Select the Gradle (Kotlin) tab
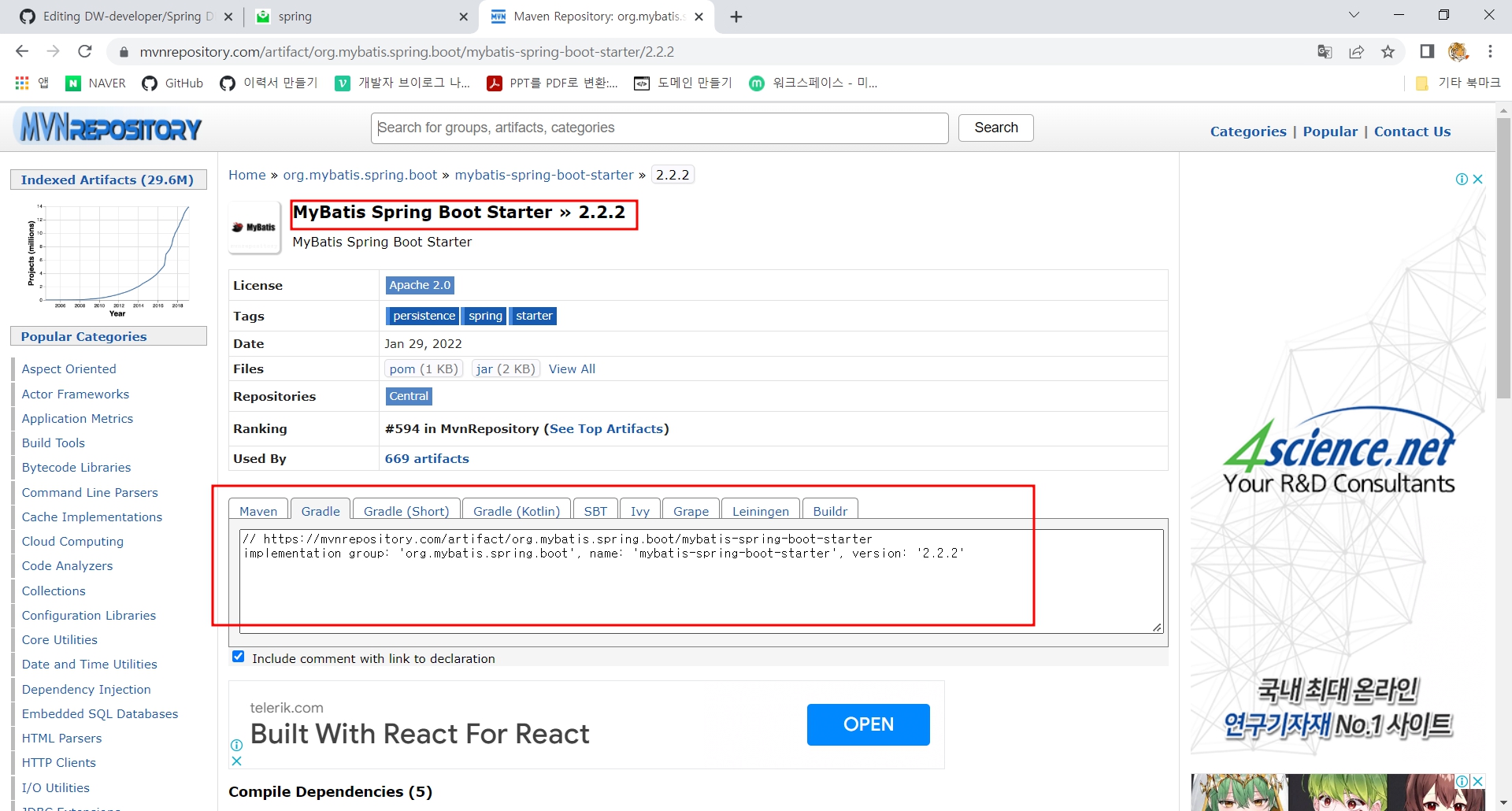 [x=517, y=510]
